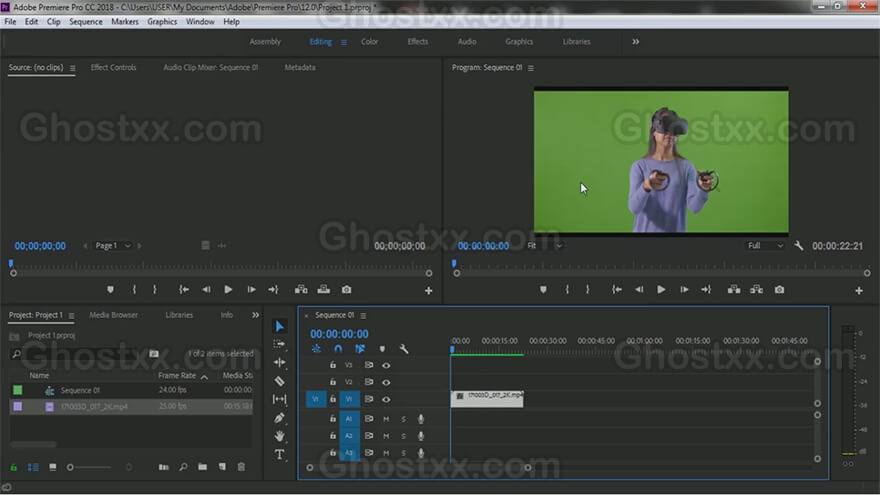Toggle linked selection in timeline
This screenshot has width=880, height=495.
click(x=360, y=349)
